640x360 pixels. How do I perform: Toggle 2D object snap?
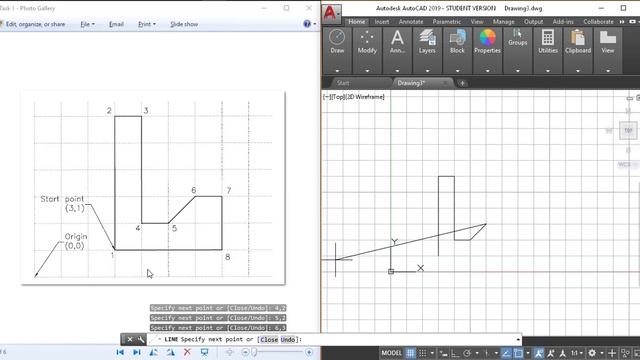coord(518,353)
